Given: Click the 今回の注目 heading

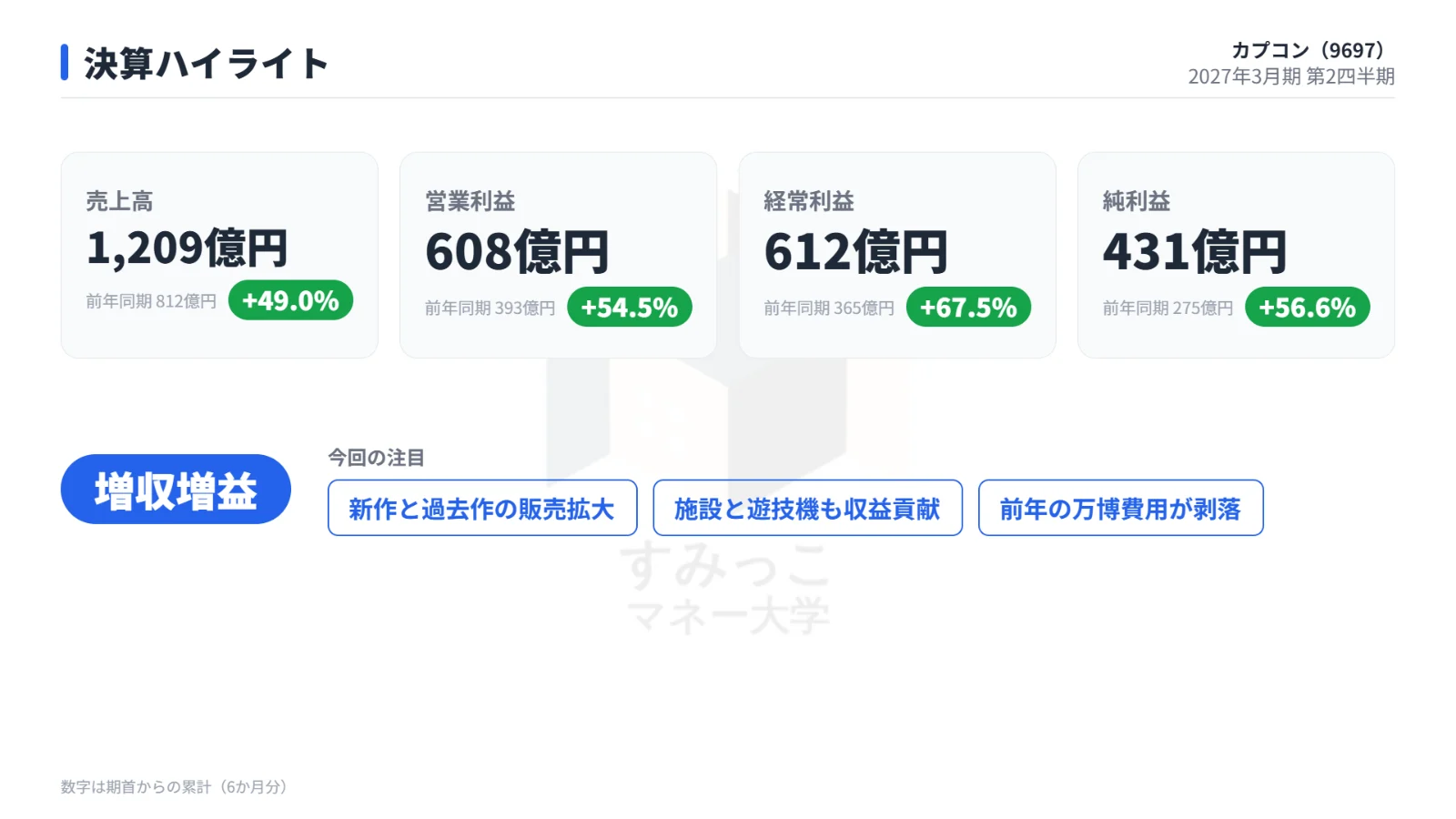Looking at the screenshot, I should pyautogui.click(x=376, y=458).
